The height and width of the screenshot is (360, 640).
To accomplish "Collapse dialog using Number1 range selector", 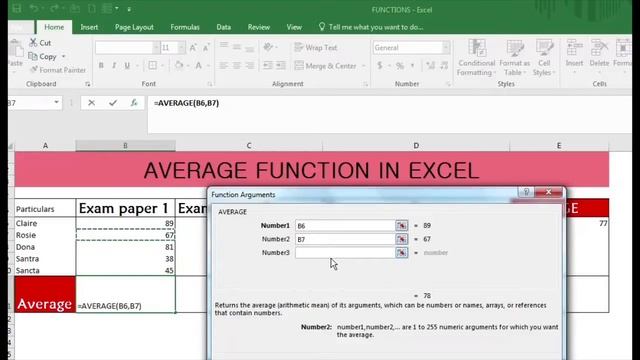I will click(402, 226).
